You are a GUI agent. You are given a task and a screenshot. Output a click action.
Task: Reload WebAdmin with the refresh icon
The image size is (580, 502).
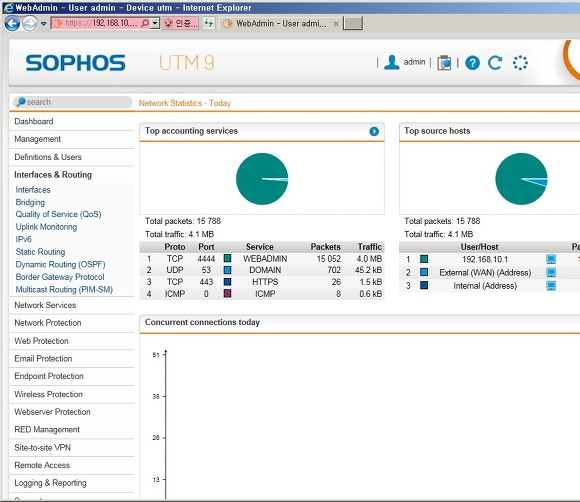495,63
